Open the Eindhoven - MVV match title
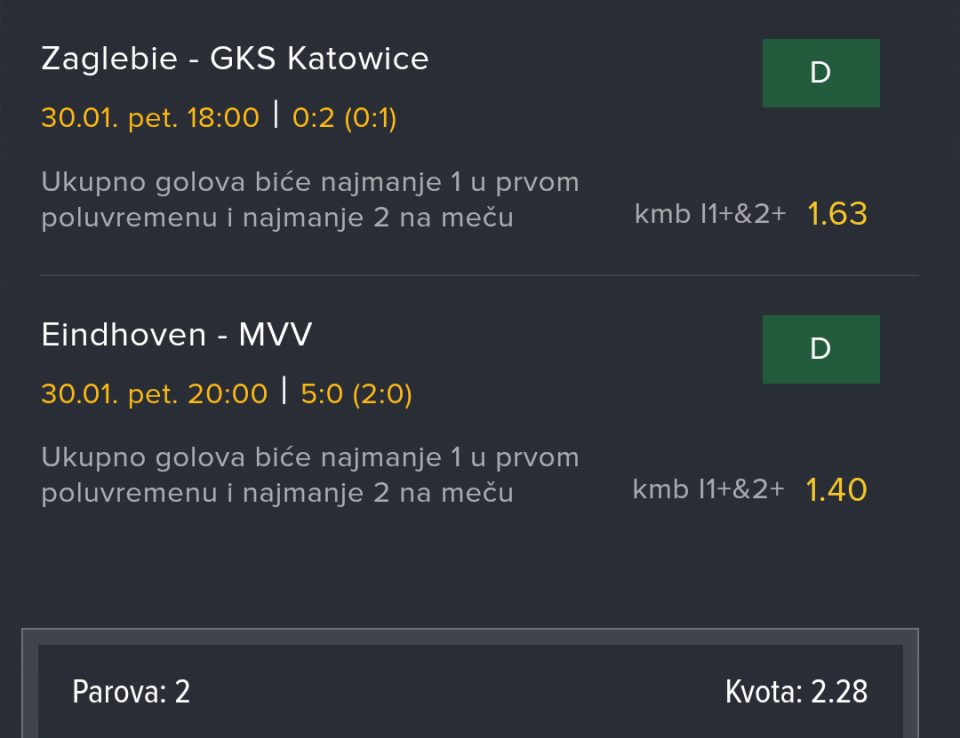The width and height of the screenshot is (960, 738). tap(177, 335)
